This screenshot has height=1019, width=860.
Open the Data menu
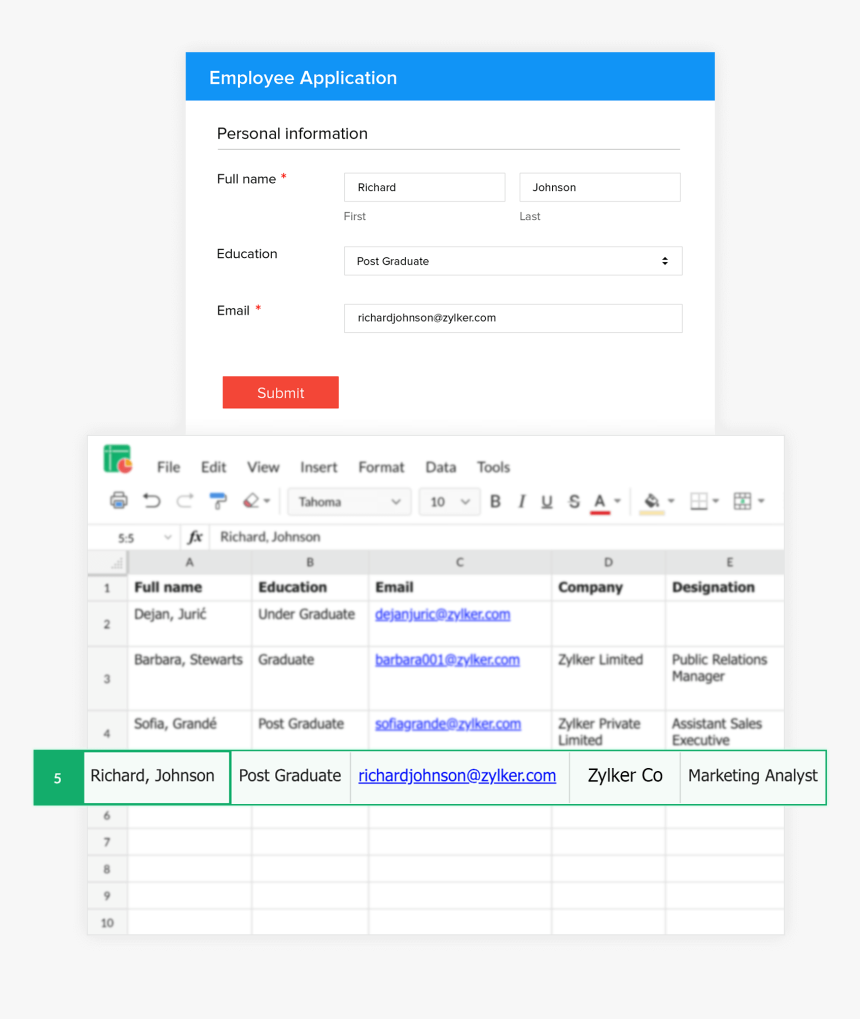pos(440,467)
